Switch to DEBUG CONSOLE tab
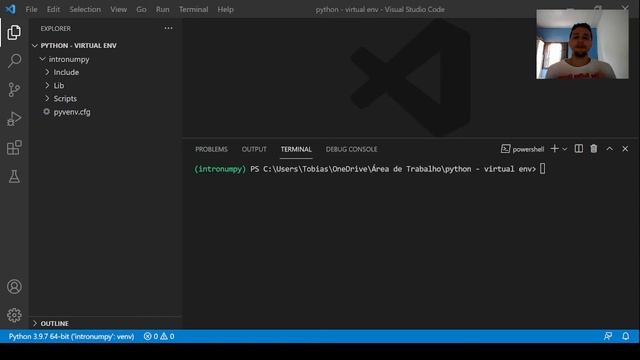This screenshot has width=640, height=360. coord(351,149)
